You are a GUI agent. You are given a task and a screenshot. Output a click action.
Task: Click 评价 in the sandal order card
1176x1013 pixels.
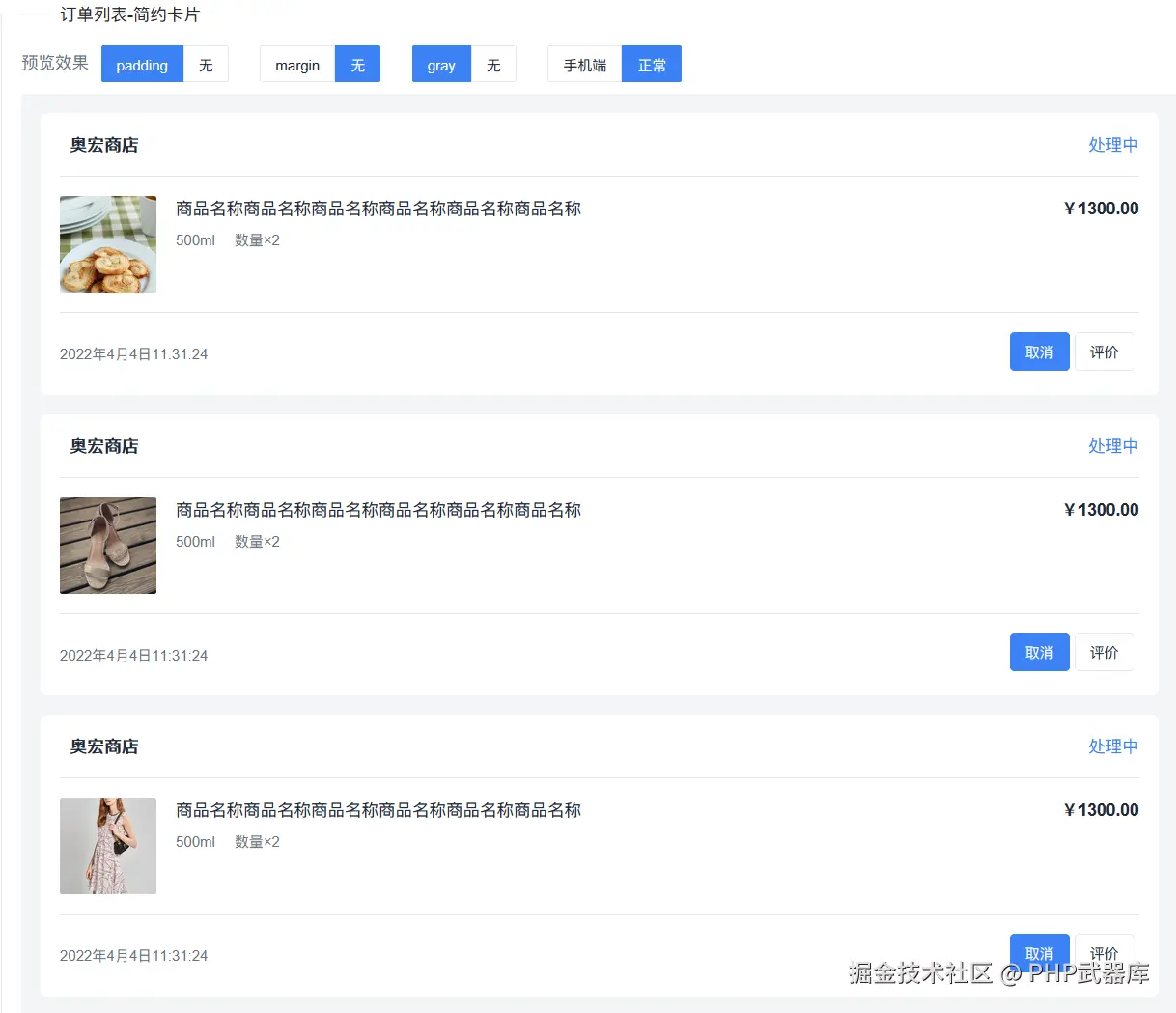pyautogui.click(x=1105, y=653)
